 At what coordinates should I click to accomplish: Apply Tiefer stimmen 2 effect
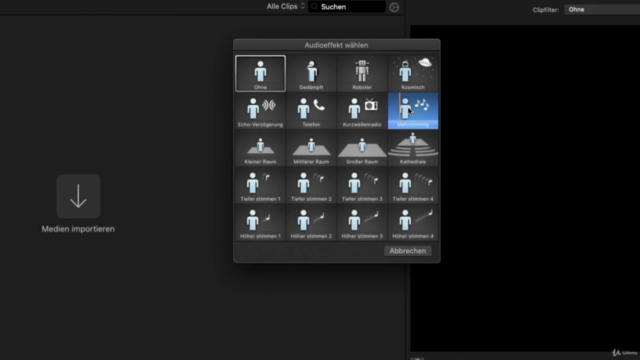coord(311,185)
